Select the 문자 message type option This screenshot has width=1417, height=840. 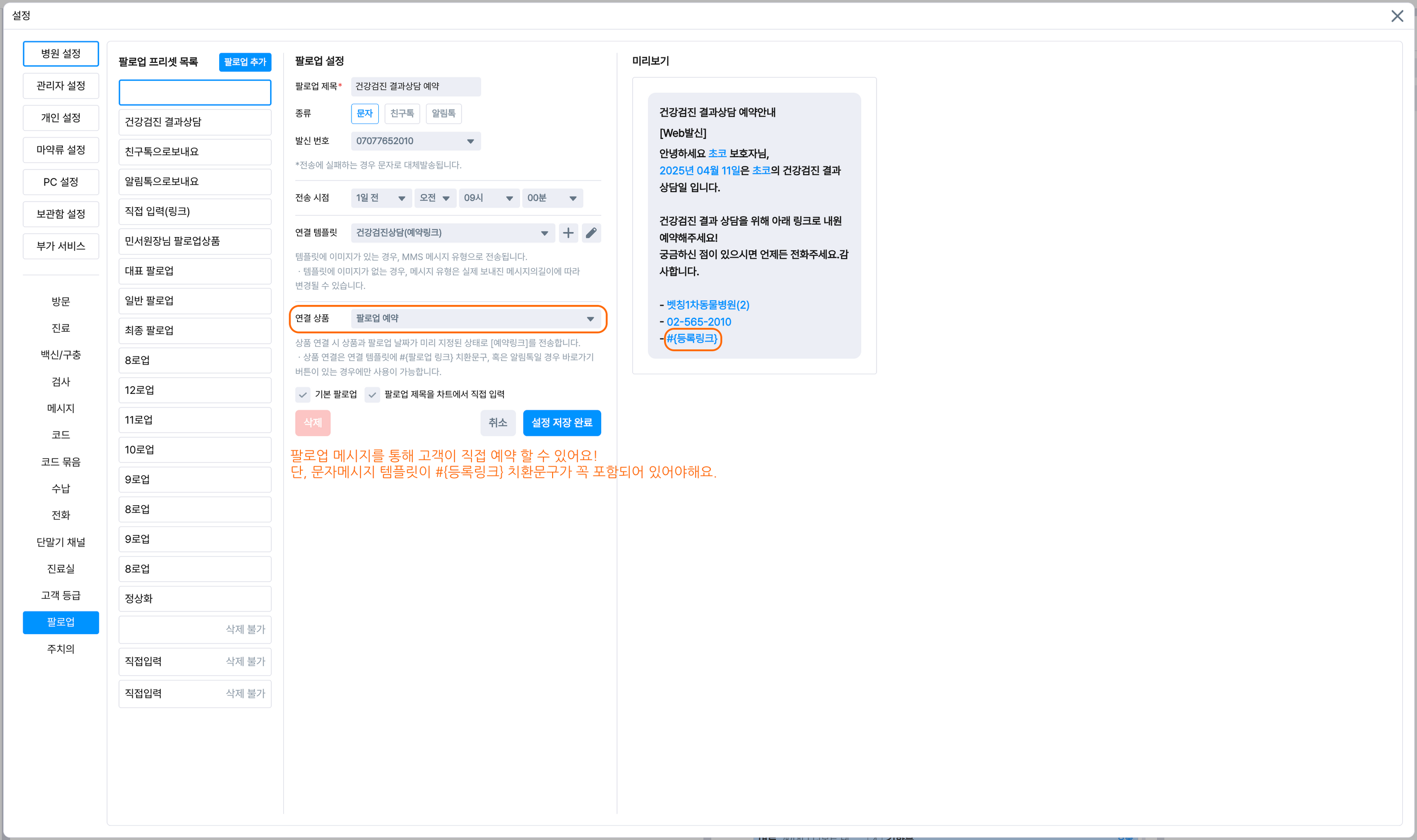(x=365, y=113)
